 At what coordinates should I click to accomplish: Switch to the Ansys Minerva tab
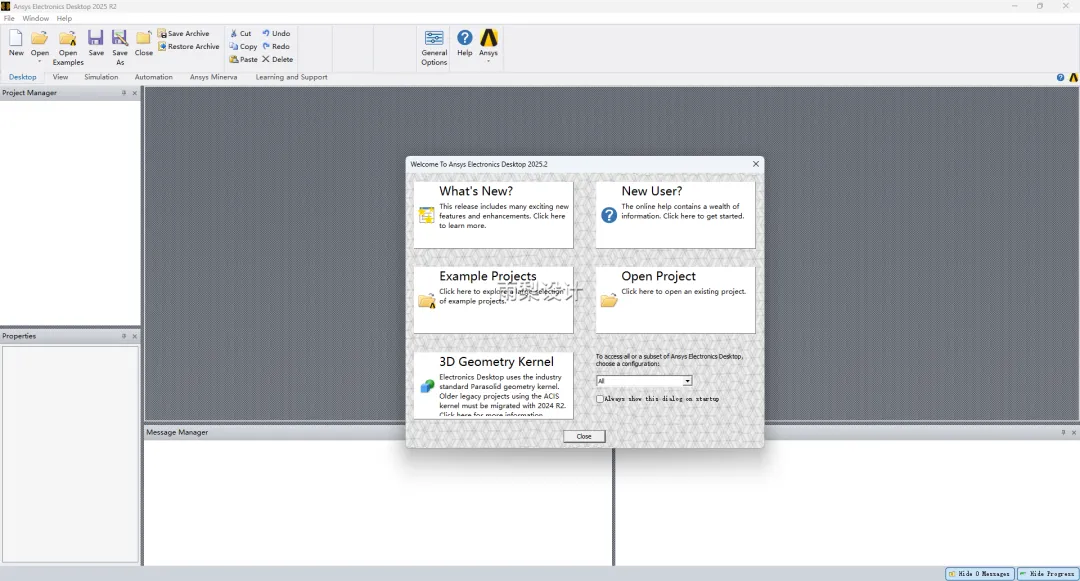(x=214, y=77)
